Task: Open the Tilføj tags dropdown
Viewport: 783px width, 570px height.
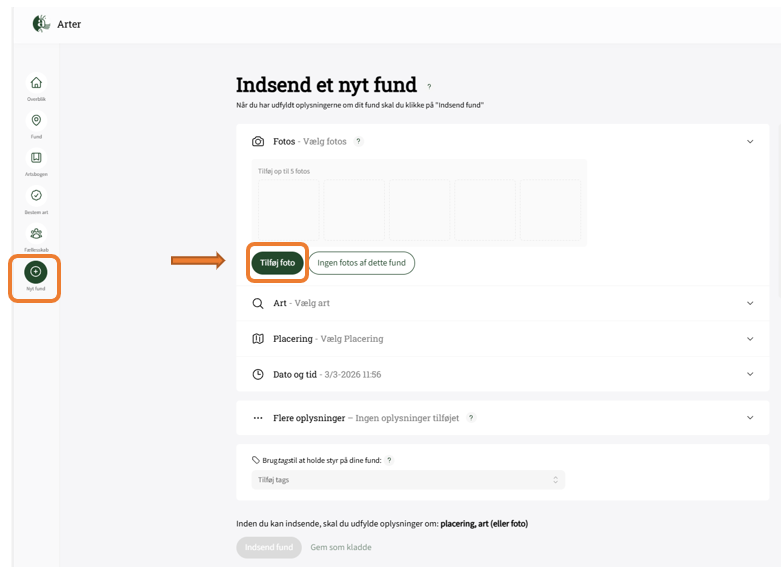Action: pyautogui.click(x=407, y=480)
